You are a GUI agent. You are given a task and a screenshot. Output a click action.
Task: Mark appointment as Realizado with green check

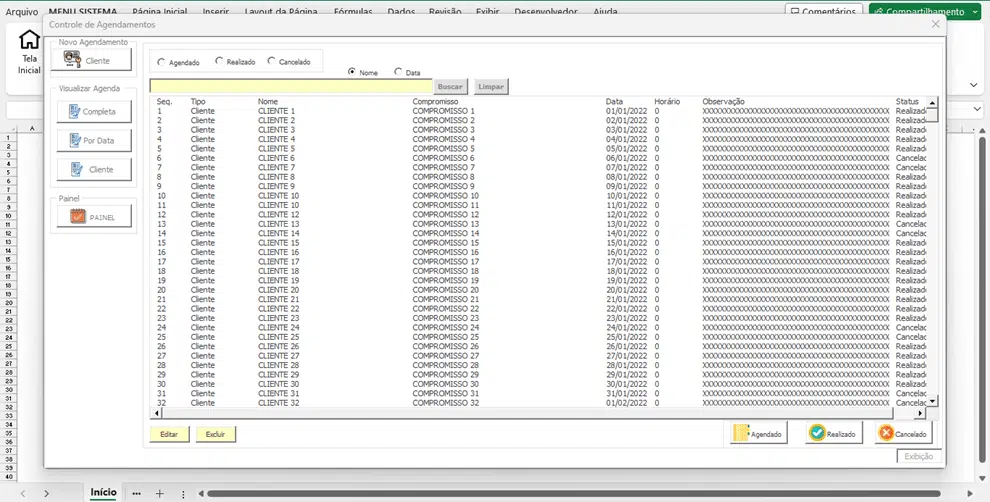coord(833,433)
